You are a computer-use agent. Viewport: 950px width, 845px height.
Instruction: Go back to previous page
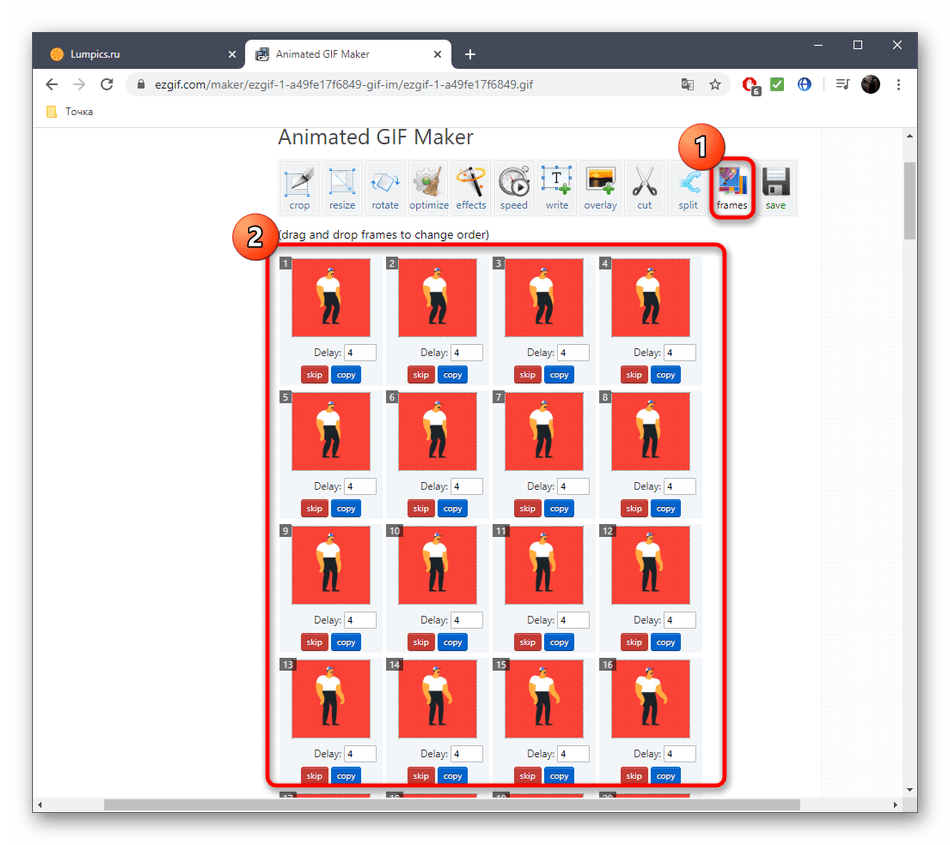52,84
